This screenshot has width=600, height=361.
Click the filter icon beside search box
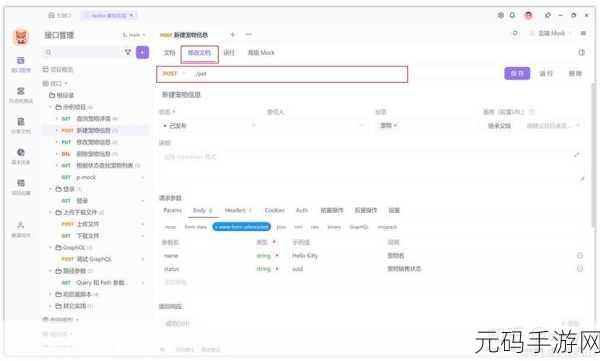(128, 52)
